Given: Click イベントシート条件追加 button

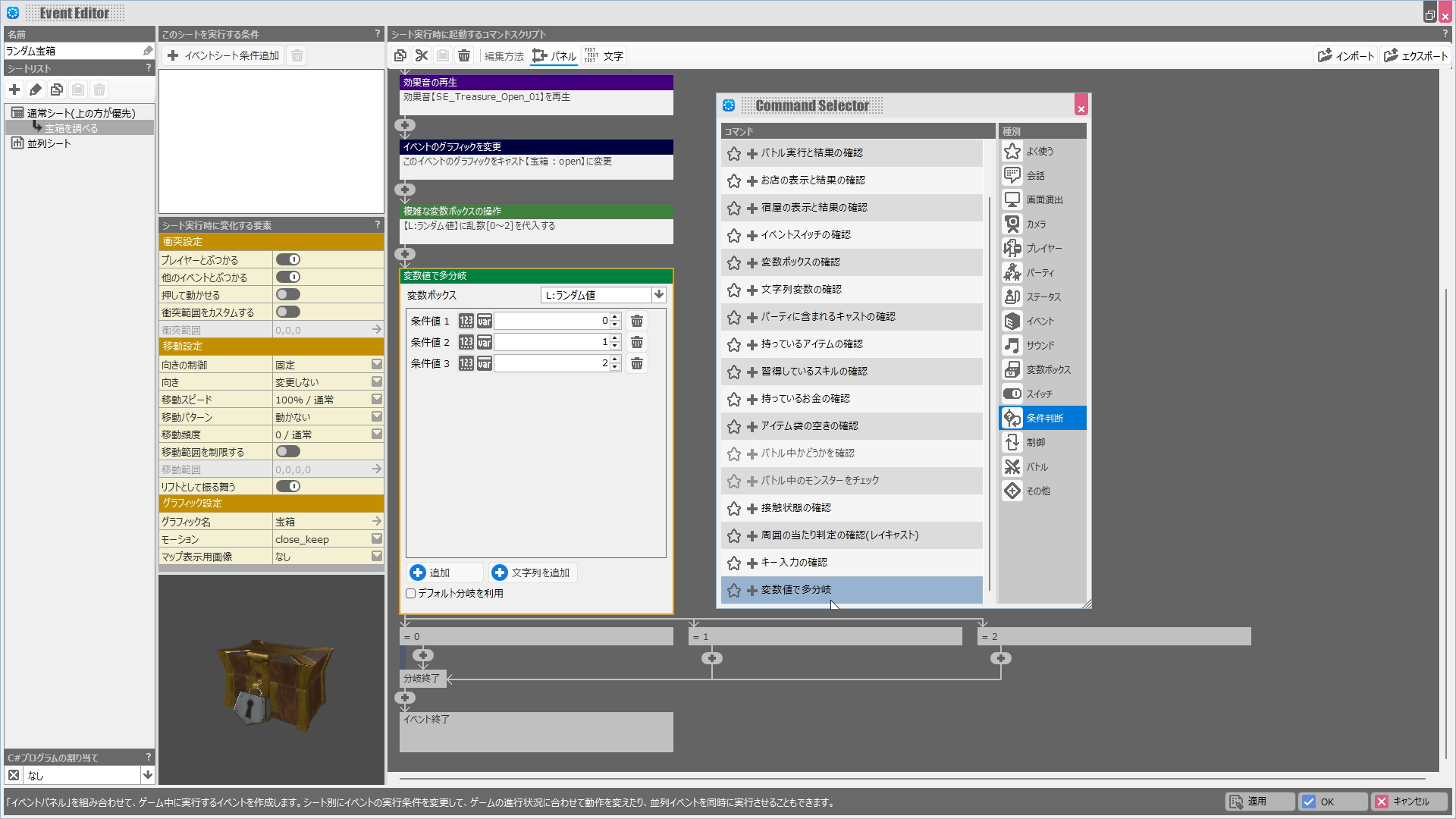Looking at the screenshot, I should coord(224,55).
